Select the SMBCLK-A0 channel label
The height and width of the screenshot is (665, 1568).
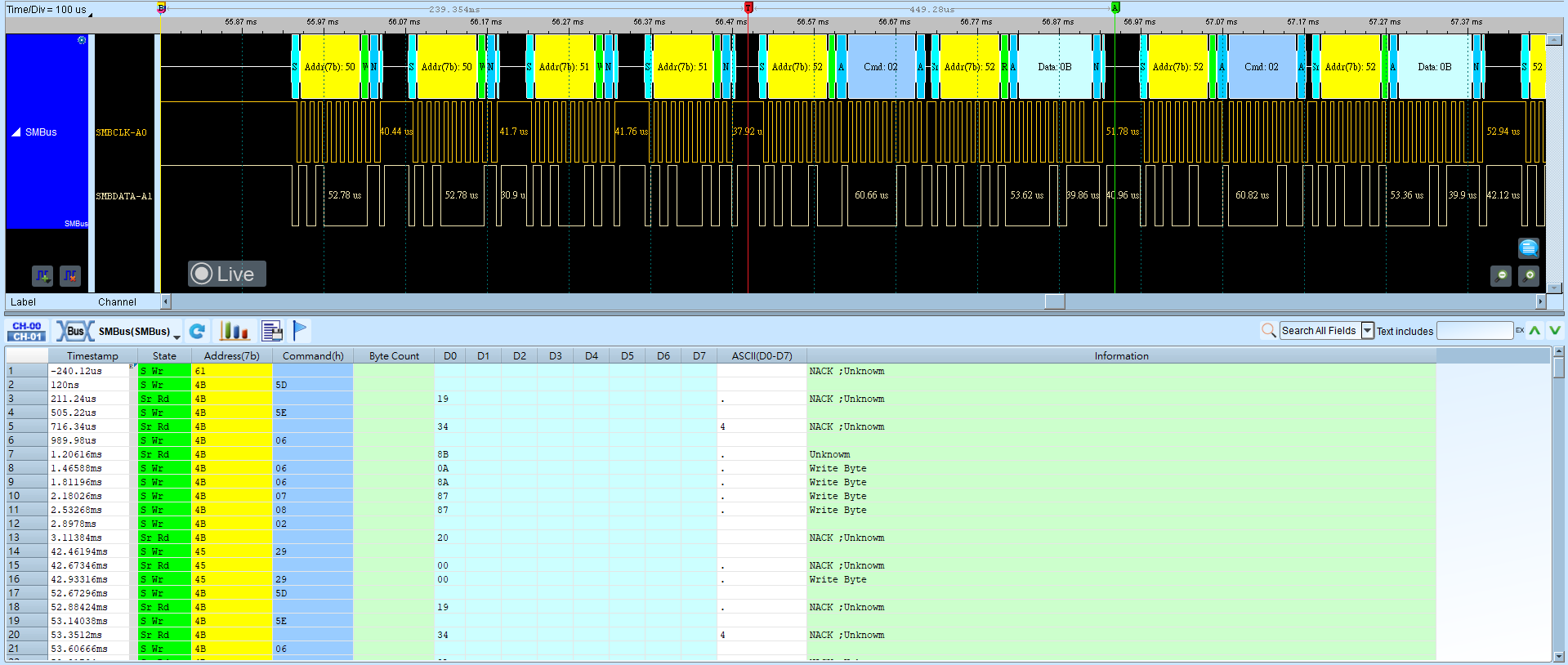tap(122, 132)
